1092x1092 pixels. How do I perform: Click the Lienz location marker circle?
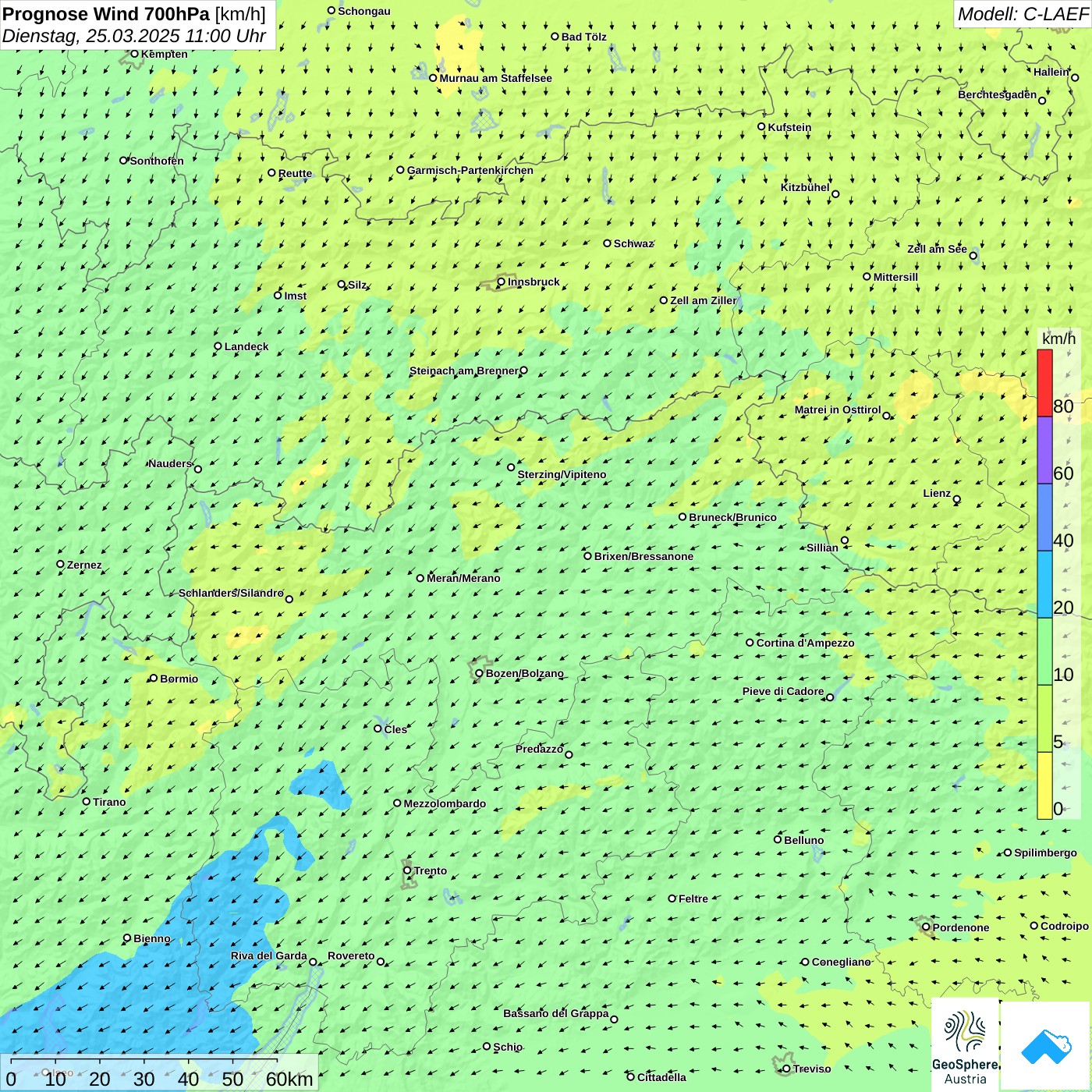[x=957, y=499]
